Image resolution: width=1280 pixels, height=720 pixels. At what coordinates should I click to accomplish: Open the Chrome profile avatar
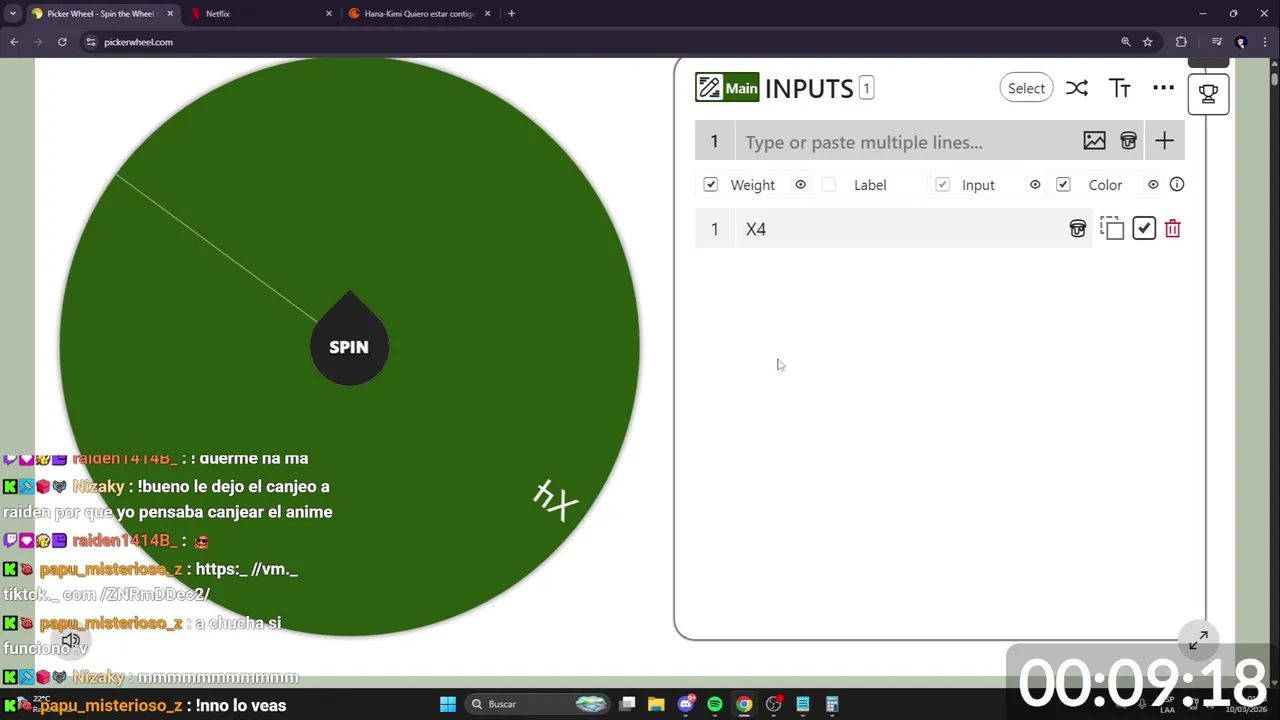click(1241, 42)
